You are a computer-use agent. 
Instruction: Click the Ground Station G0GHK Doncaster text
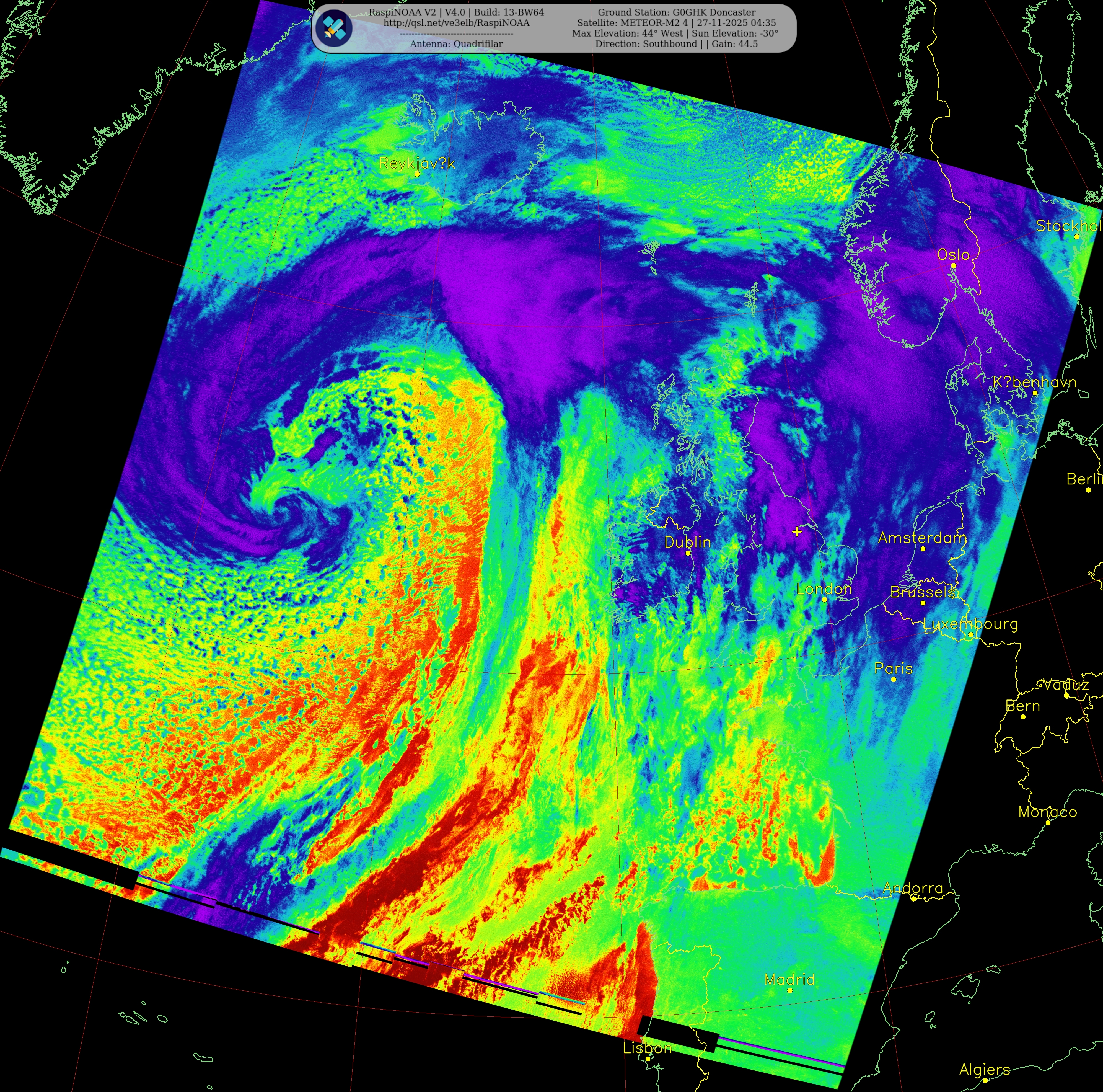tap(677, 12)
